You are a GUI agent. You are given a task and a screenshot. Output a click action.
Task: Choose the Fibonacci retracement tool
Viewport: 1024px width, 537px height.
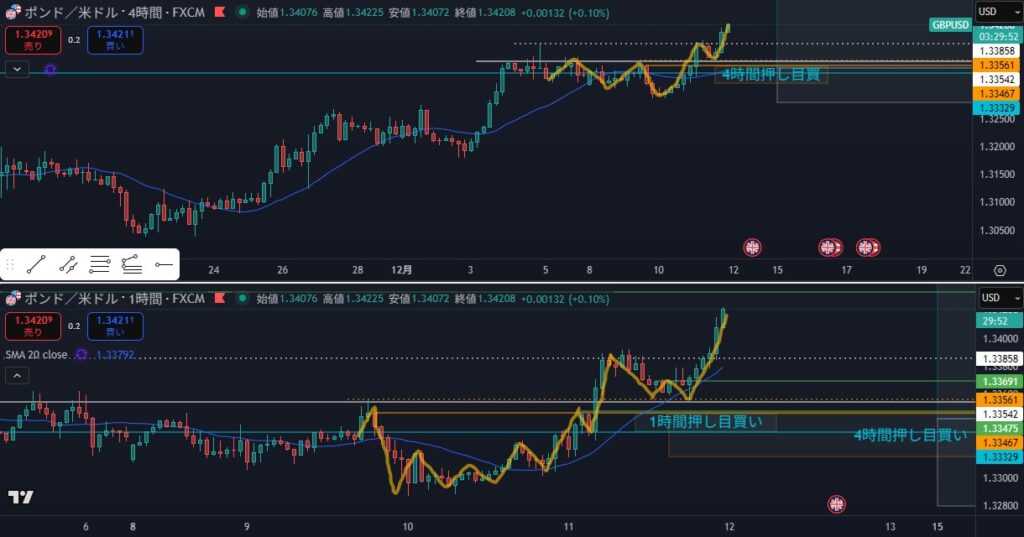click(99, 265)
